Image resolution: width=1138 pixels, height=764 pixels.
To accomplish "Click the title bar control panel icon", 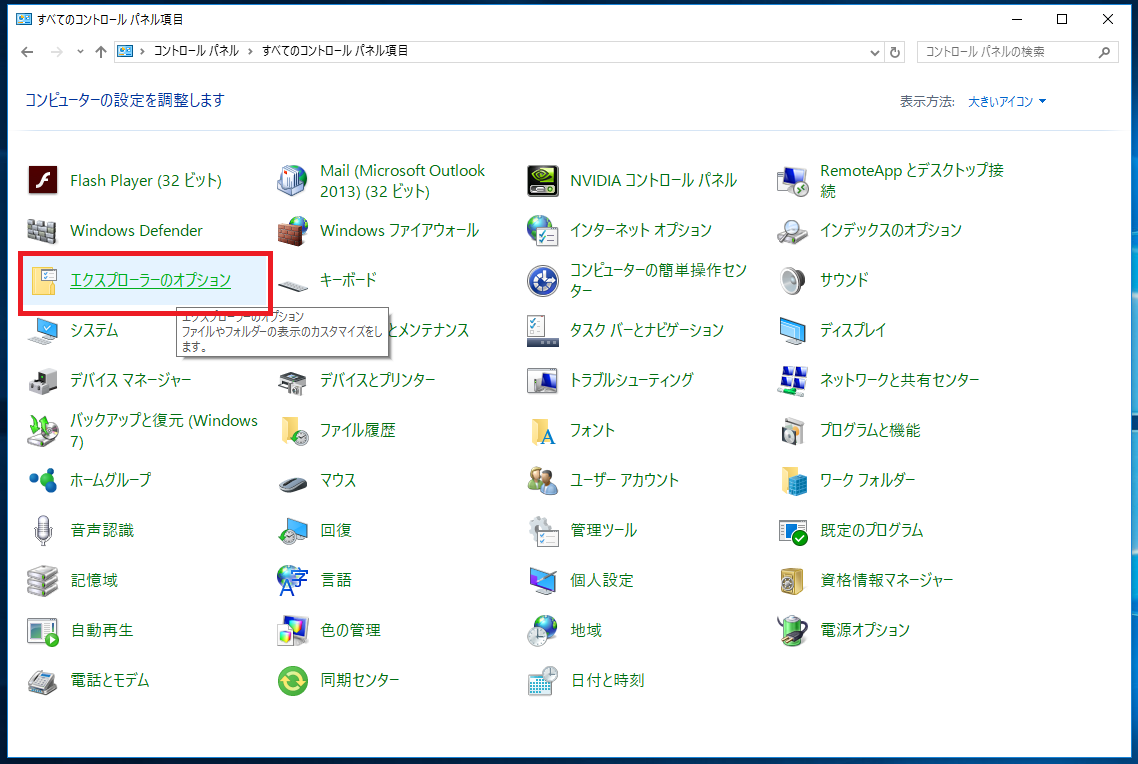I will point(24,20).
